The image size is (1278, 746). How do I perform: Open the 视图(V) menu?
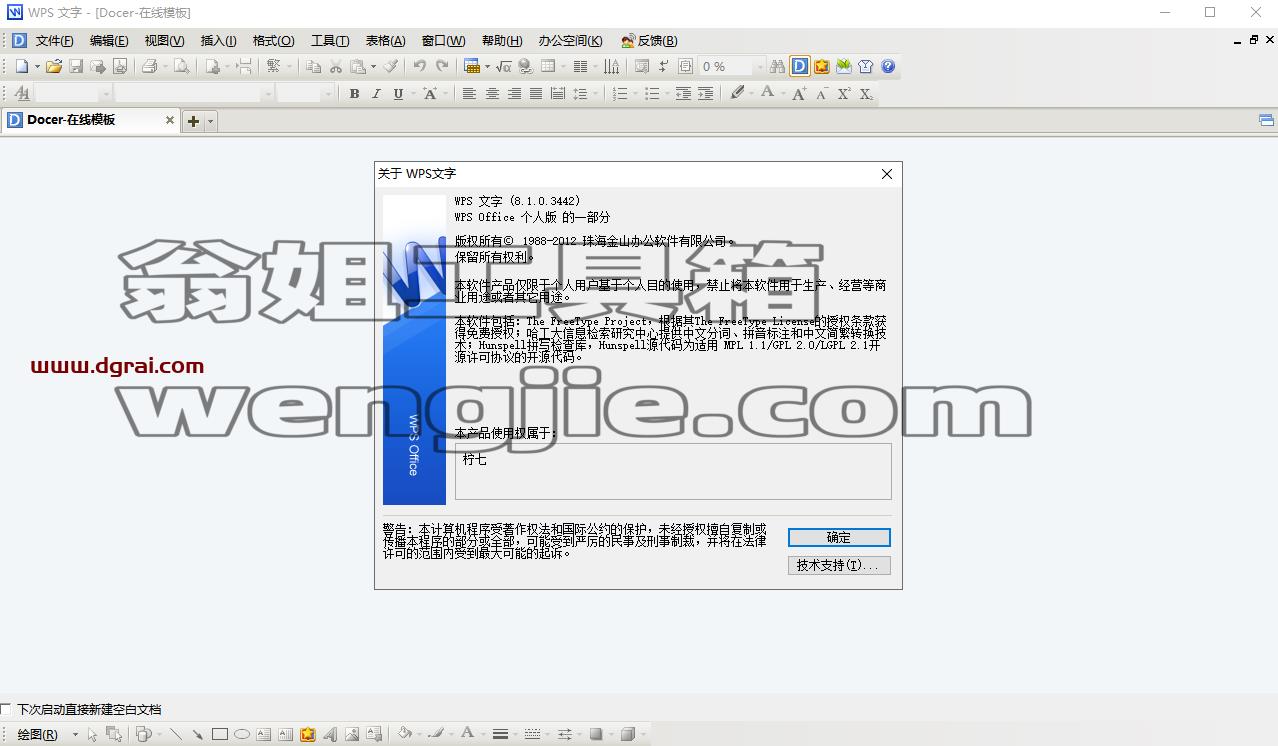pos(164,40)
